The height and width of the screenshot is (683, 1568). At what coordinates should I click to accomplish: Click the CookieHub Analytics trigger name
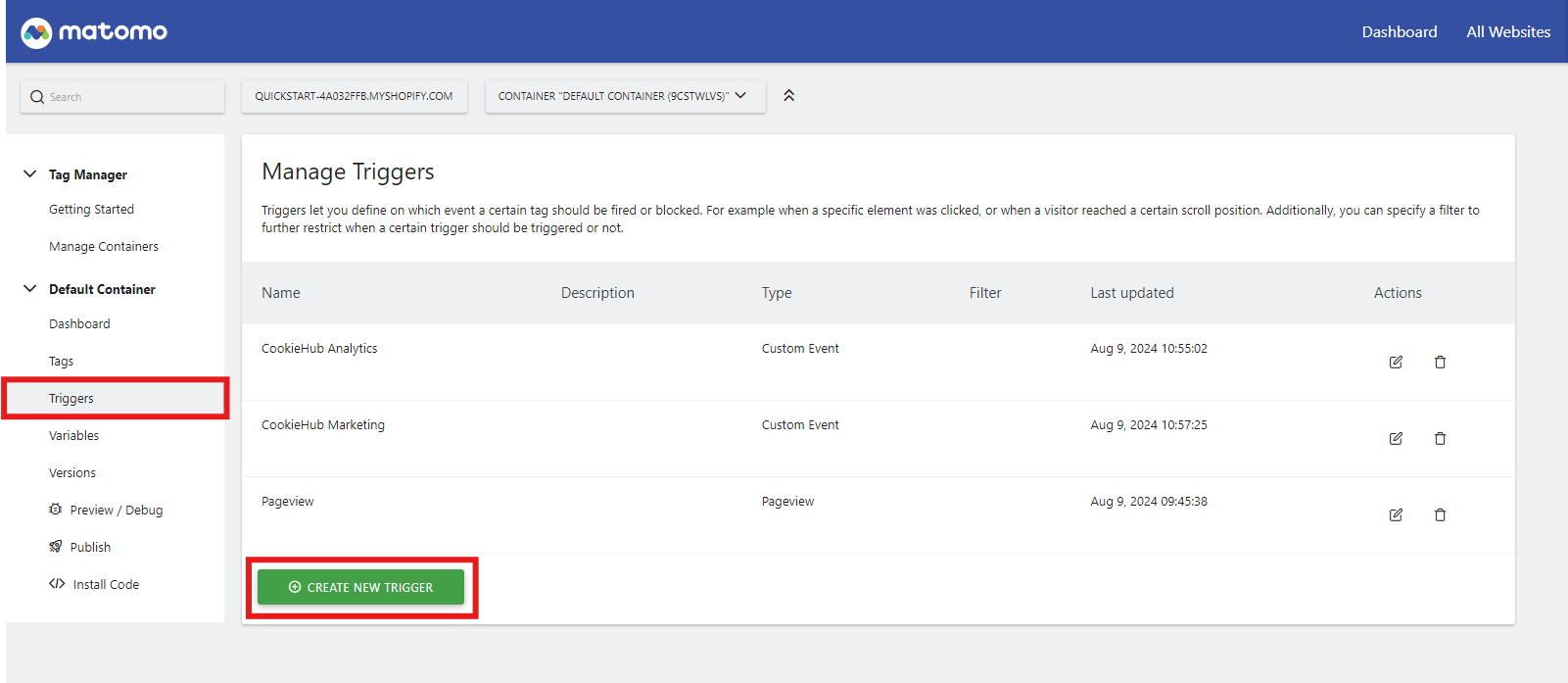[x=319, y=349]
